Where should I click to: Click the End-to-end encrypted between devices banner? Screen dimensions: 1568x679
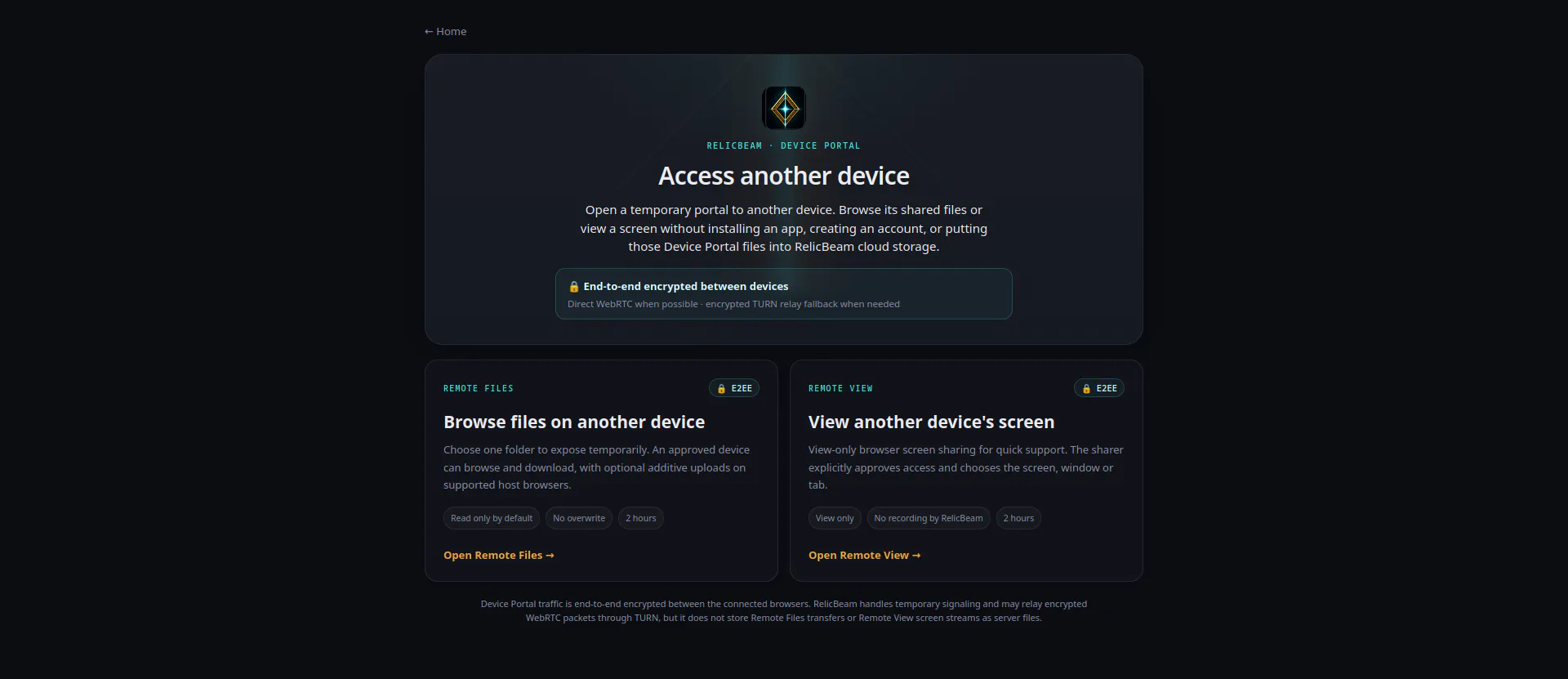click(x=784, y=293)
